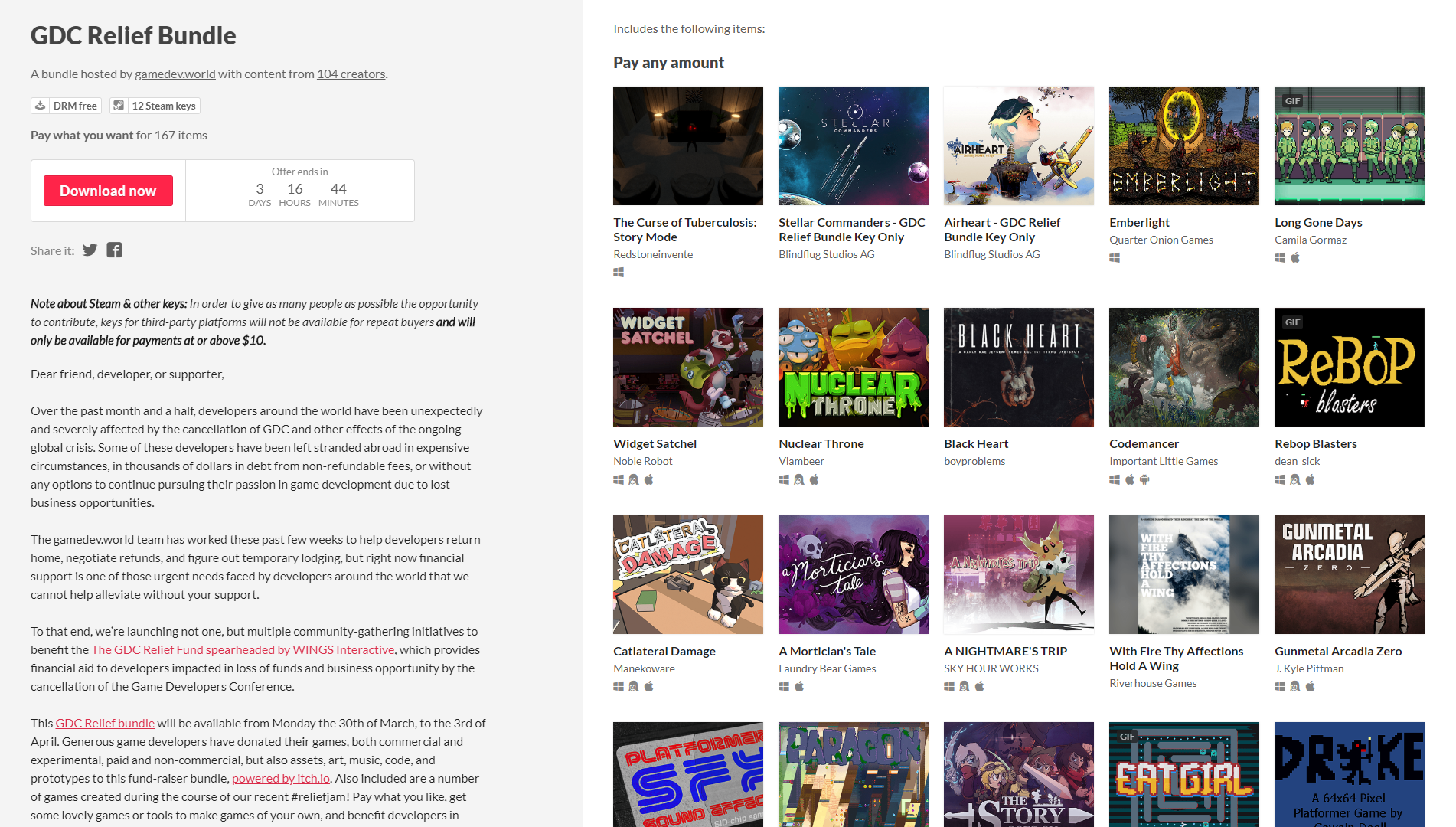
Task: Open the Platformer SFX cover image
Action: [688, 774]
